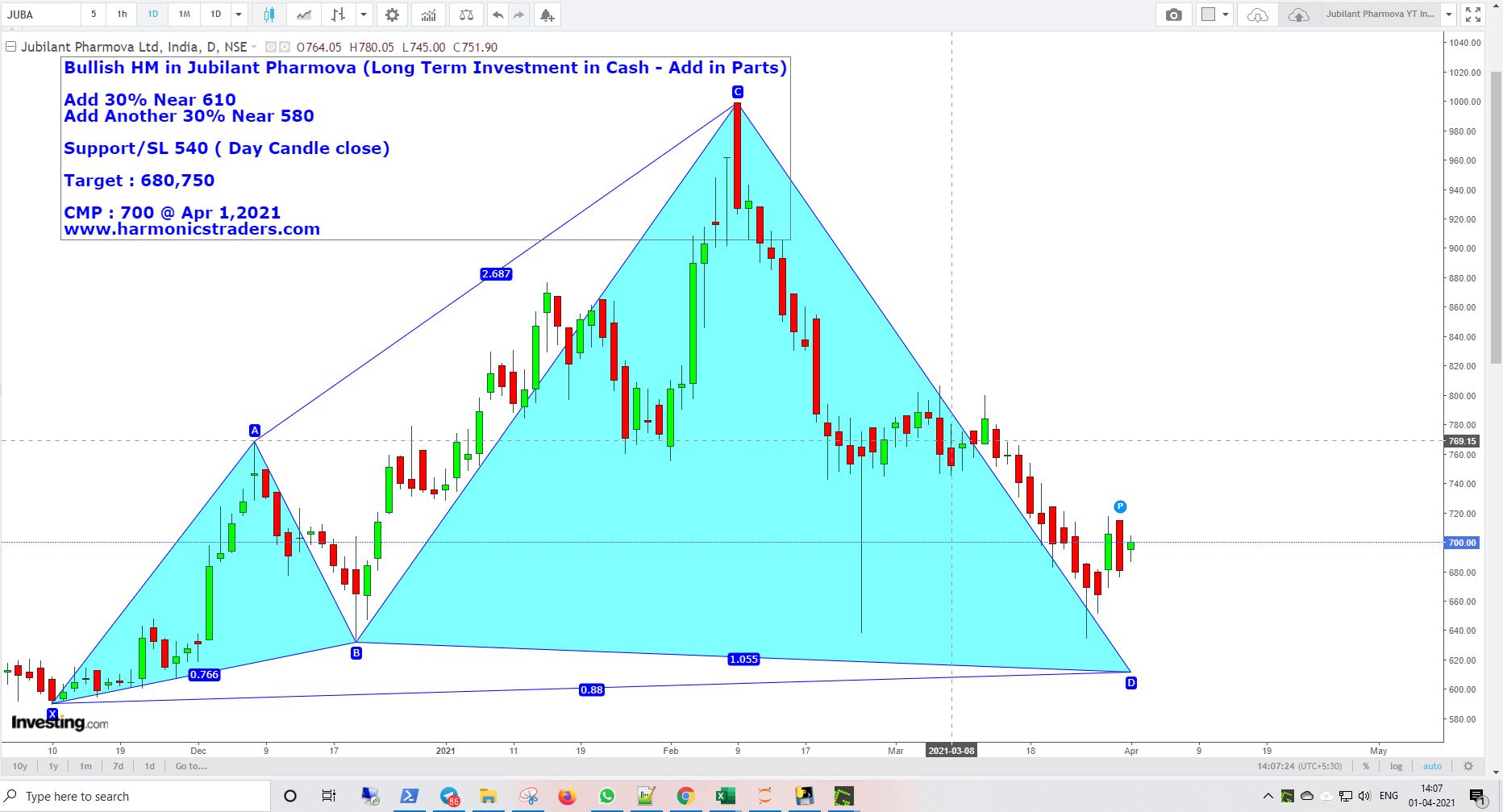Toggle percent scale mode
Screen dimensions: 1503x812
click(1366, 766)
